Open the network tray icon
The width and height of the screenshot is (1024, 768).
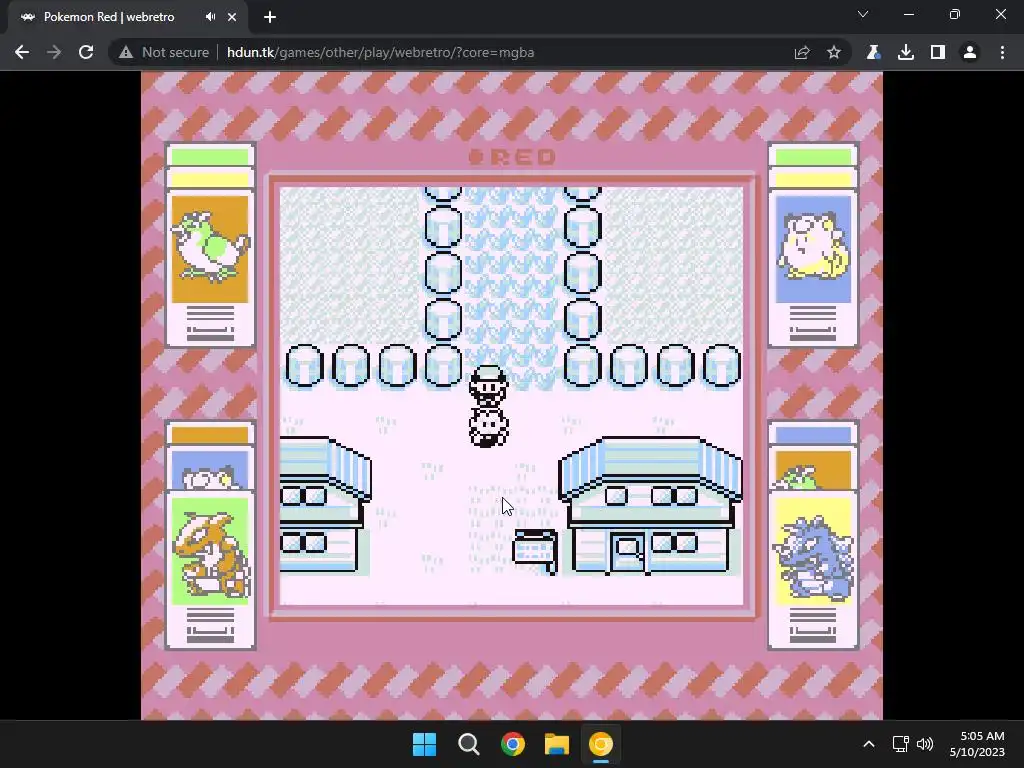tap(901, 744)
